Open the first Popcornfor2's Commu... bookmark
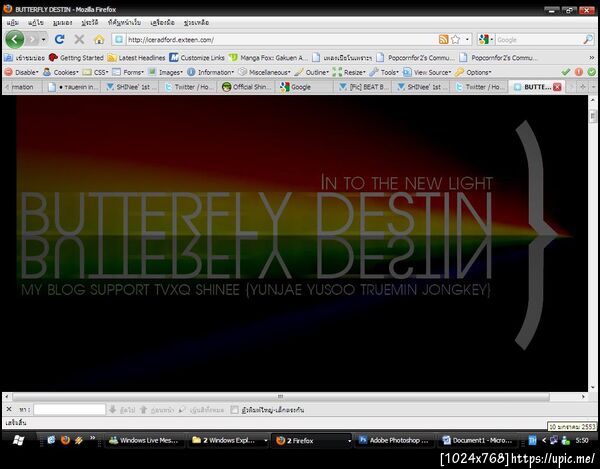 tap(416, 58)
